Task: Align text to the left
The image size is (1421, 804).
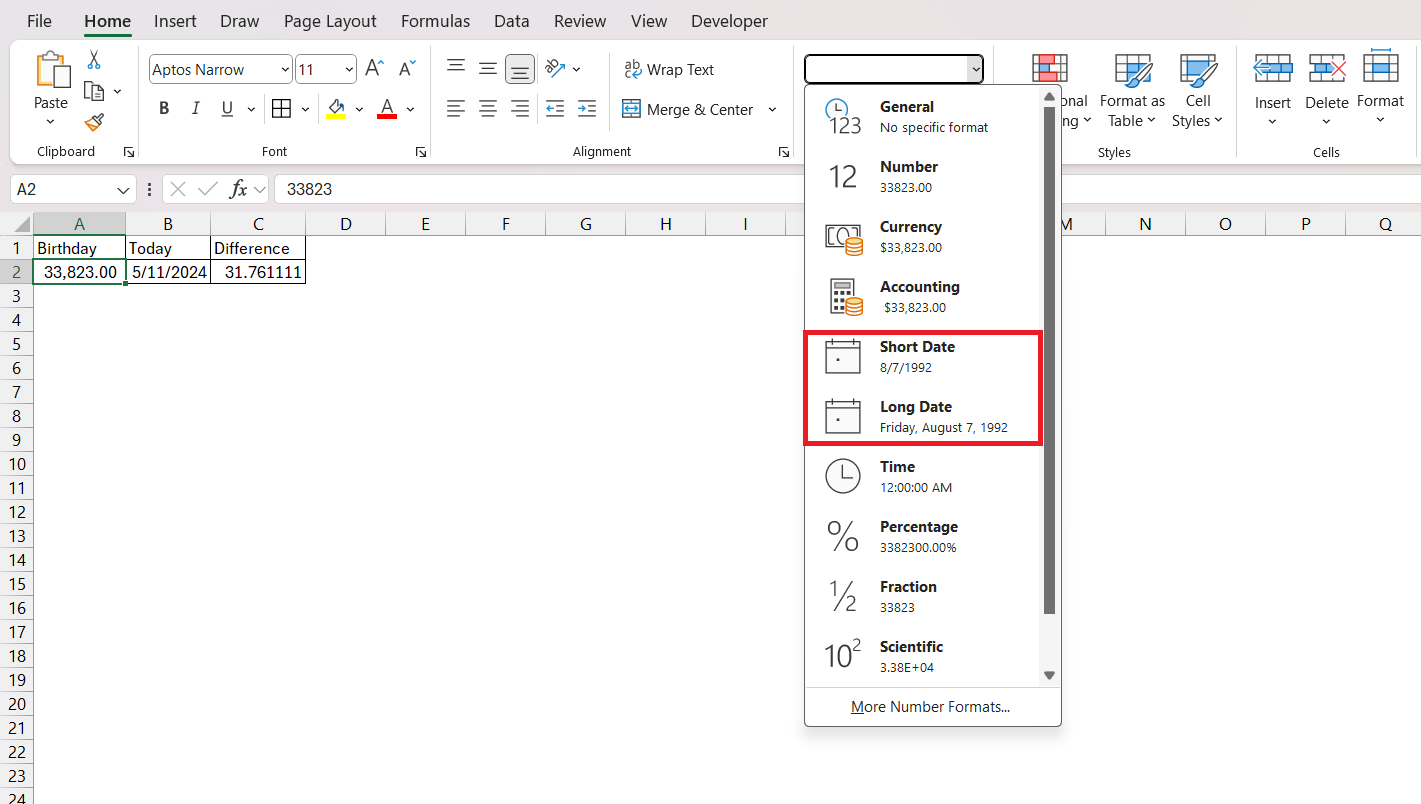Action: [456, 109]
